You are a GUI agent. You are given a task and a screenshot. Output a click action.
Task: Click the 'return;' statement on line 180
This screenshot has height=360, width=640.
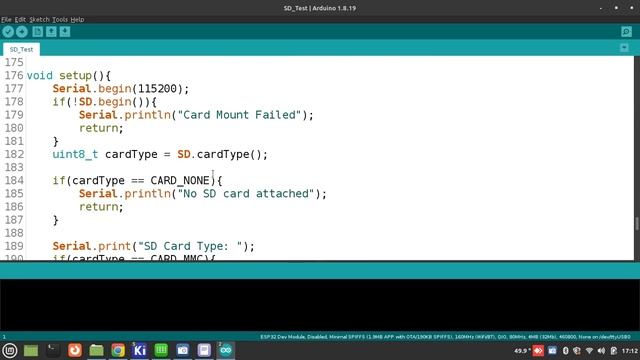[101, 128]
